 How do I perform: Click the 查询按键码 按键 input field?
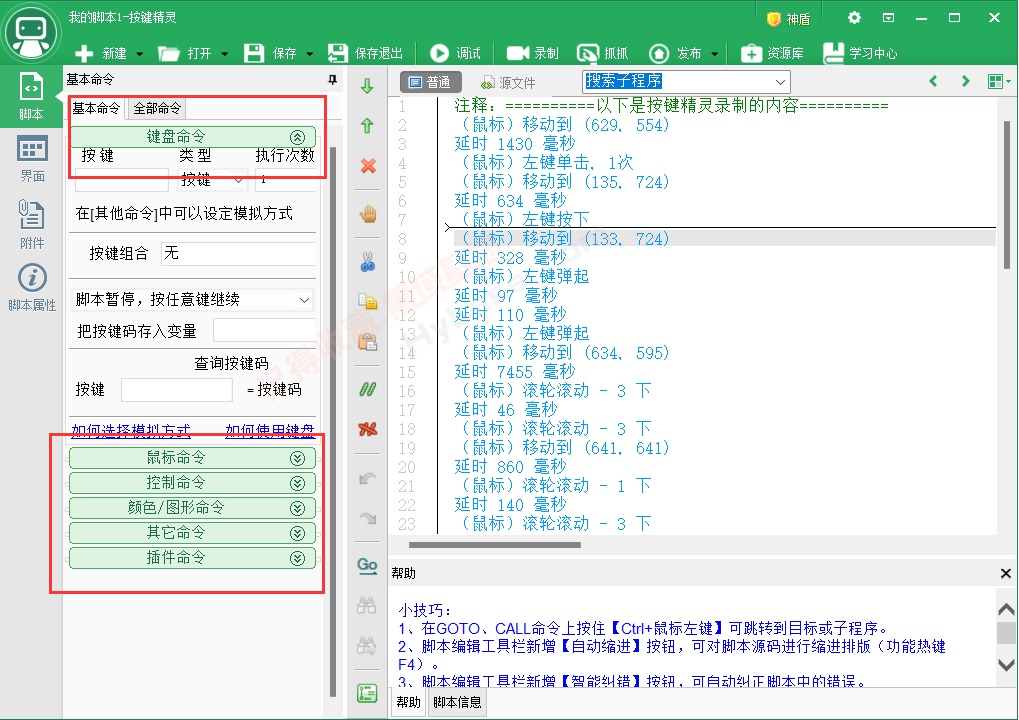(177, 390)
